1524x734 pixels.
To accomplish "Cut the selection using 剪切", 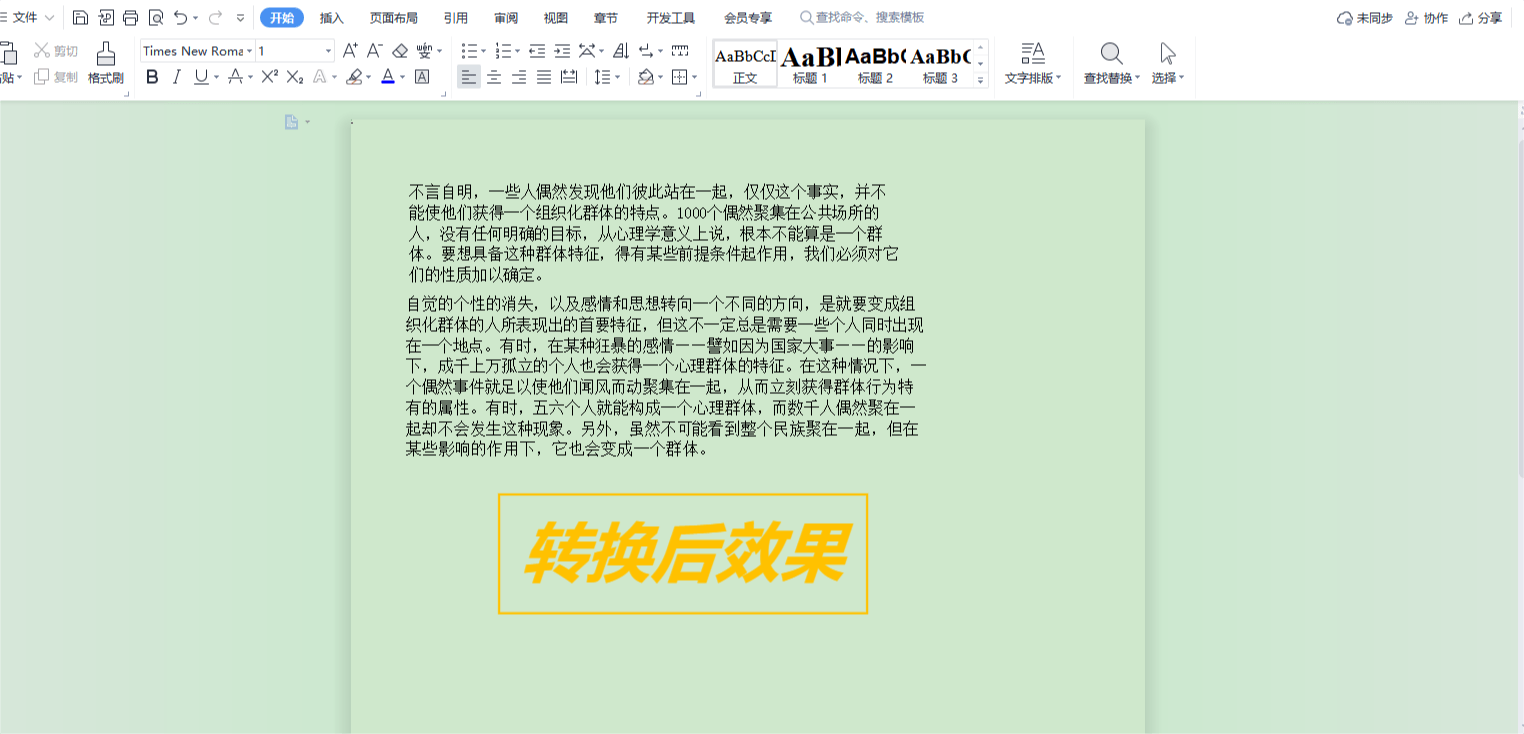I will [56, 50].
